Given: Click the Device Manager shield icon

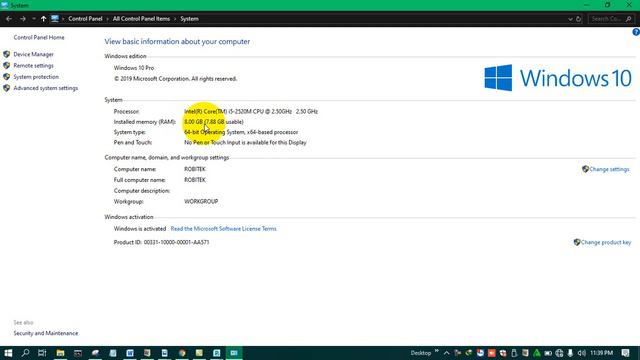Looking at the screenshot, I should tap(7, 54).
